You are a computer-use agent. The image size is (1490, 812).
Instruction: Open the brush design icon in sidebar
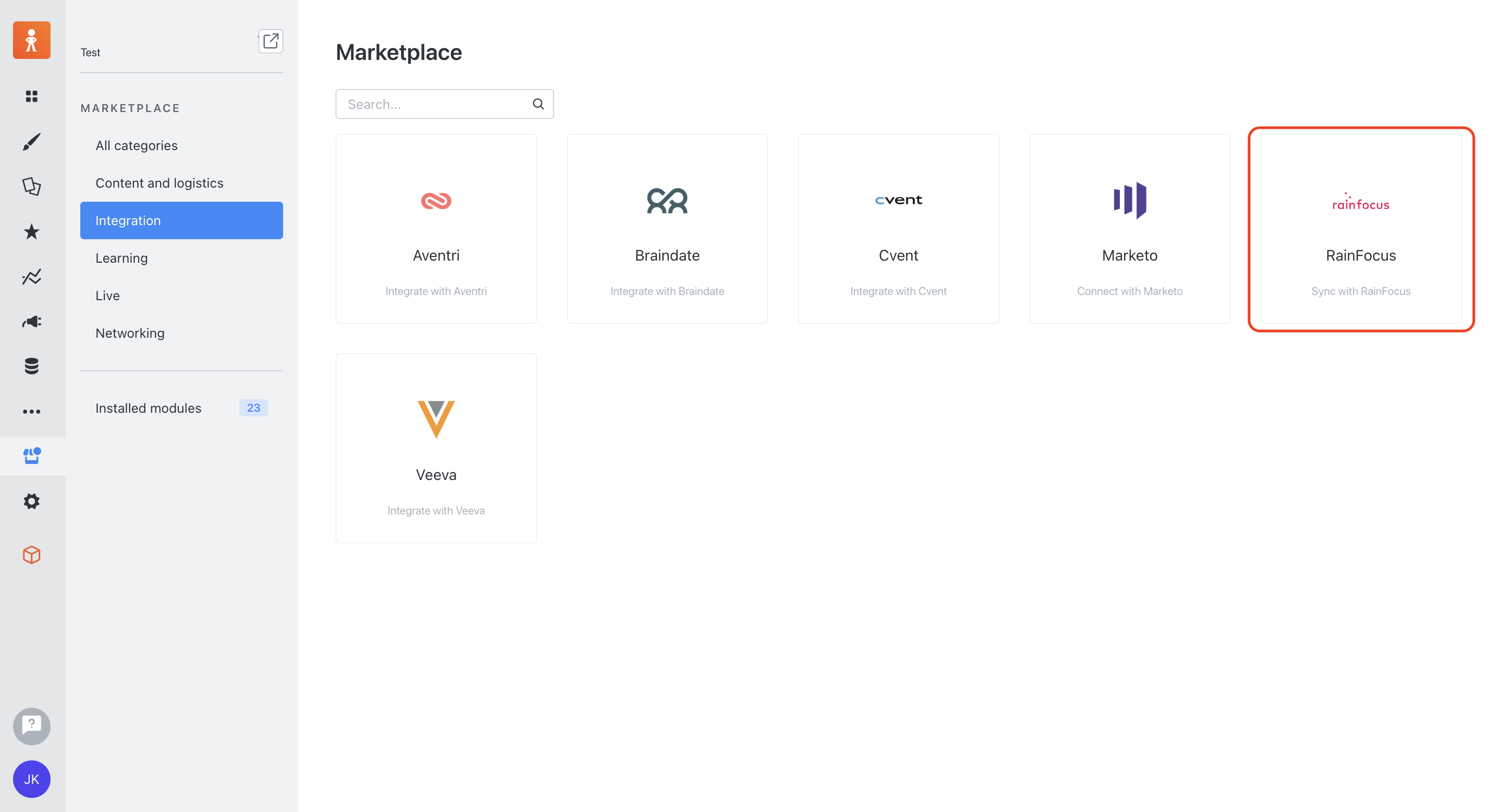click(x=31, y=141)
